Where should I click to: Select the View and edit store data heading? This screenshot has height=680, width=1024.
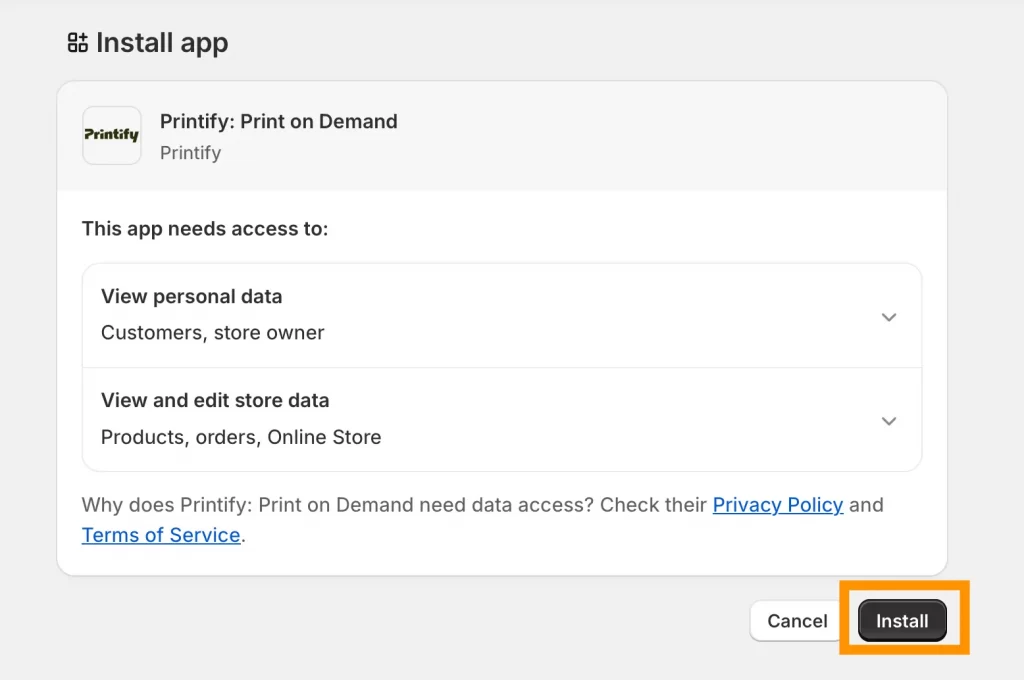pyautogui.click(x=215, y=400)
